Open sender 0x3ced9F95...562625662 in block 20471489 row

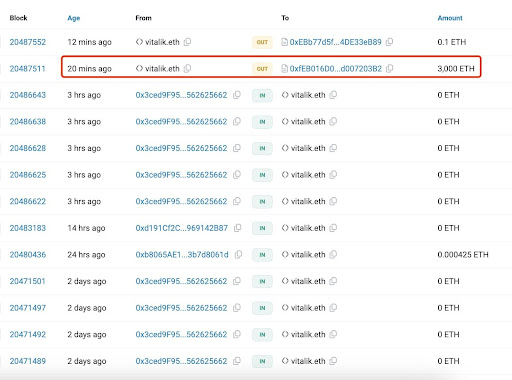coord(181,361)
